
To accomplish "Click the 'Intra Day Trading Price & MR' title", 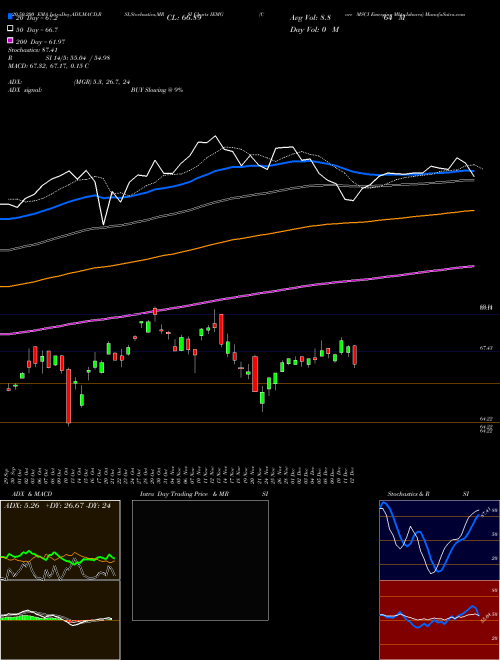I will (184, 494).
